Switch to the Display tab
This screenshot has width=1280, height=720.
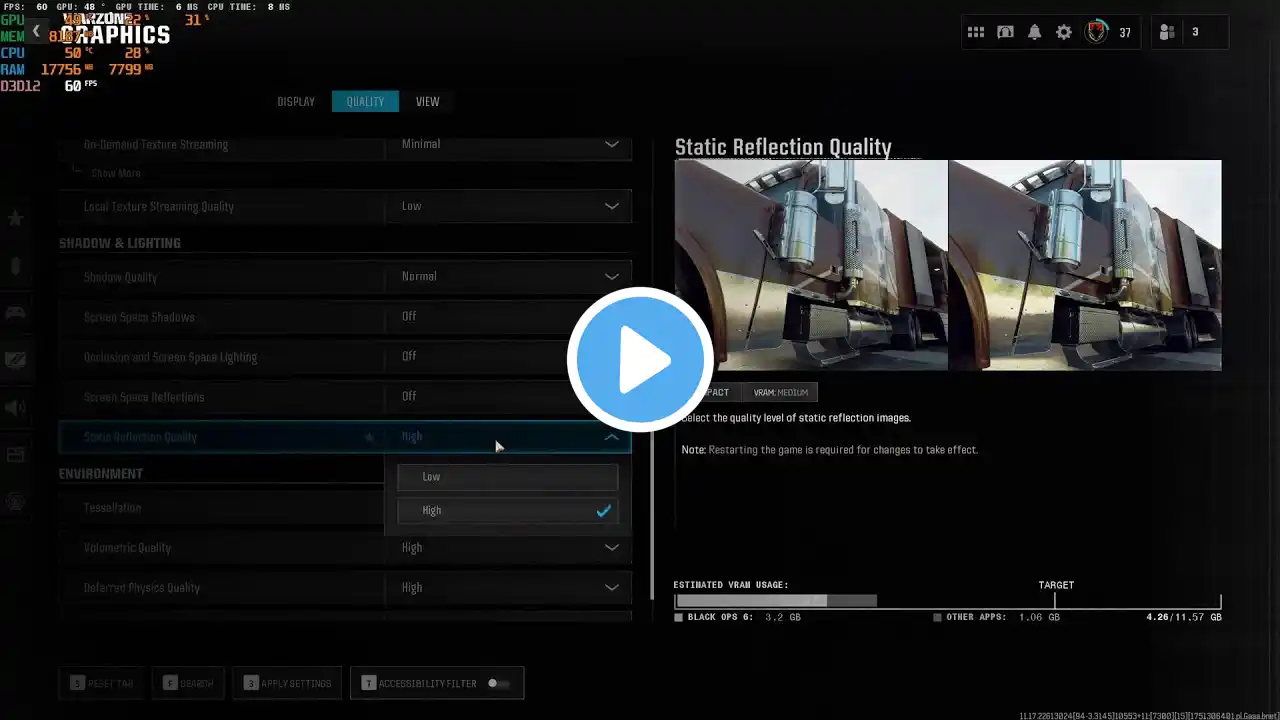(x=296, y=101)
